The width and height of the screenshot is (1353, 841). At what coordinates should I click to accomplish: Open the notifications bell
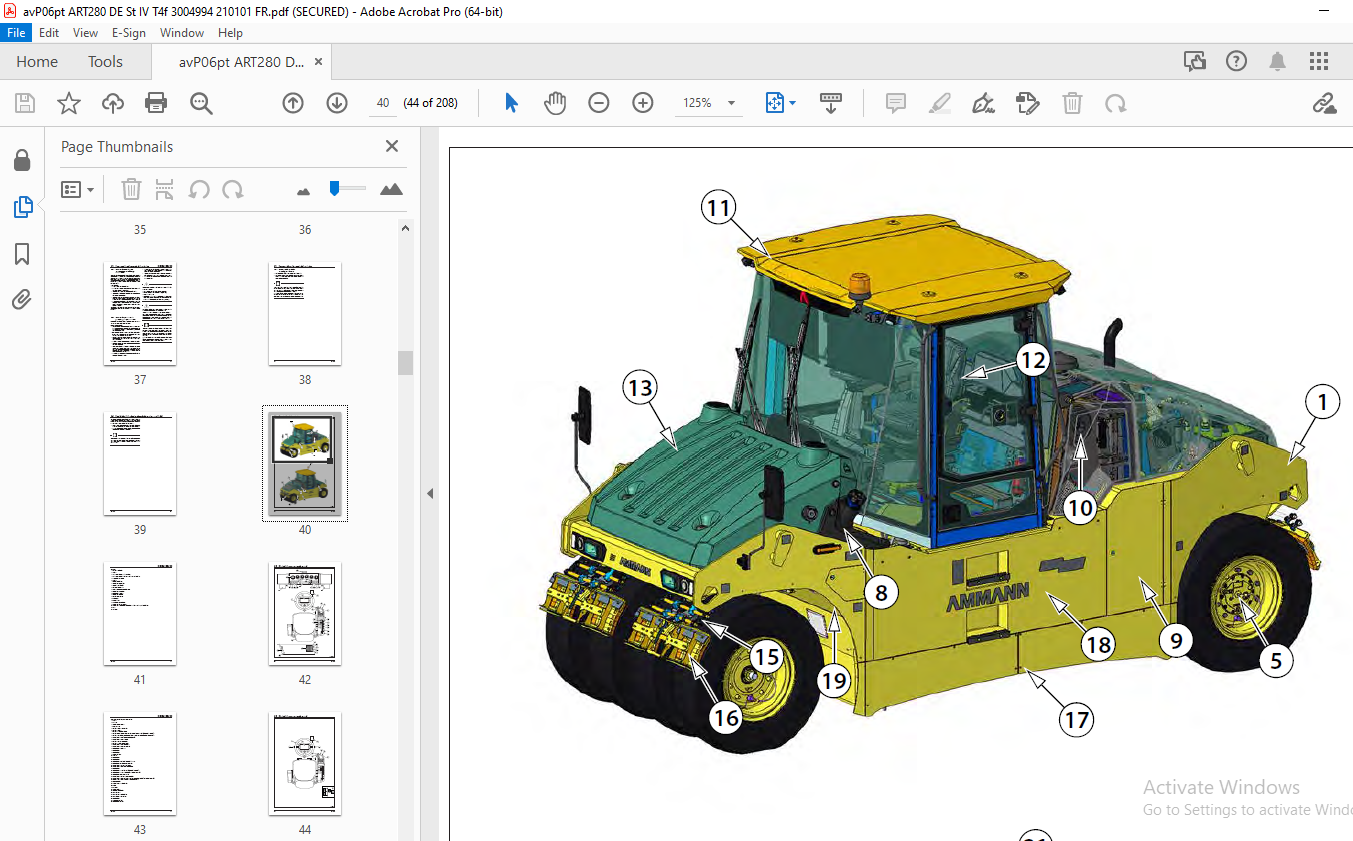point(1277,61)
